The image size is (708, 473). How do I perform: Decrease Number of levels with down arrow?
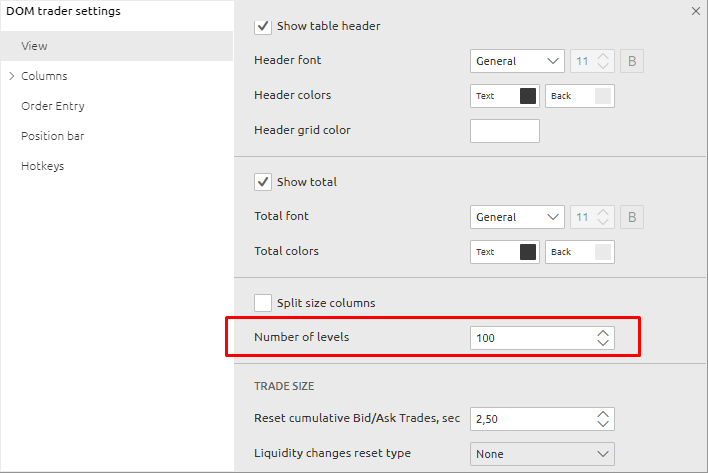602,343
